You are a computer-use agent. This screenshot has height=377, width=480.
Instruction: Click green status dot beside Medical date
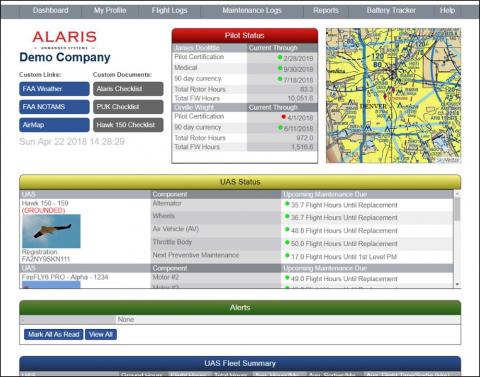click(280, 68)
